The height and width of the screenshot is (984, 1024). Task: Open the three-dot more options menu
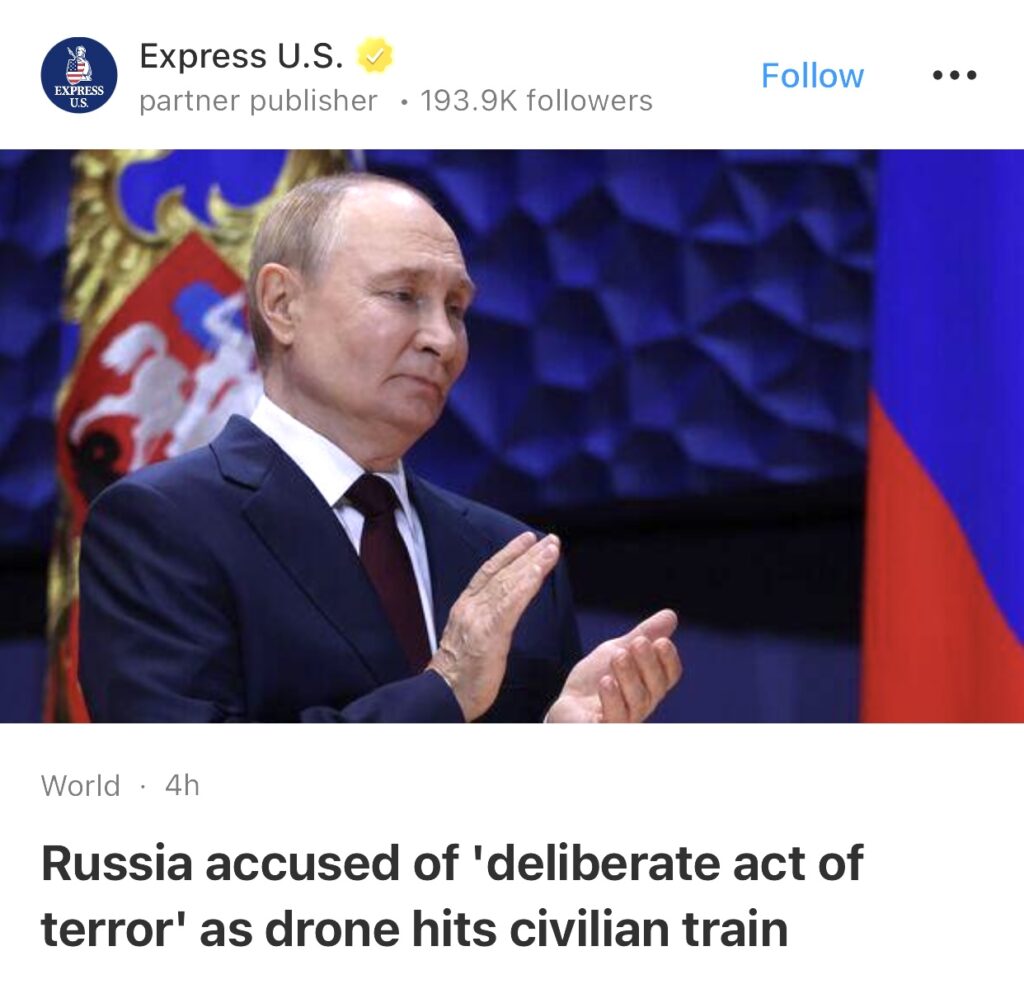coord(954,76)
